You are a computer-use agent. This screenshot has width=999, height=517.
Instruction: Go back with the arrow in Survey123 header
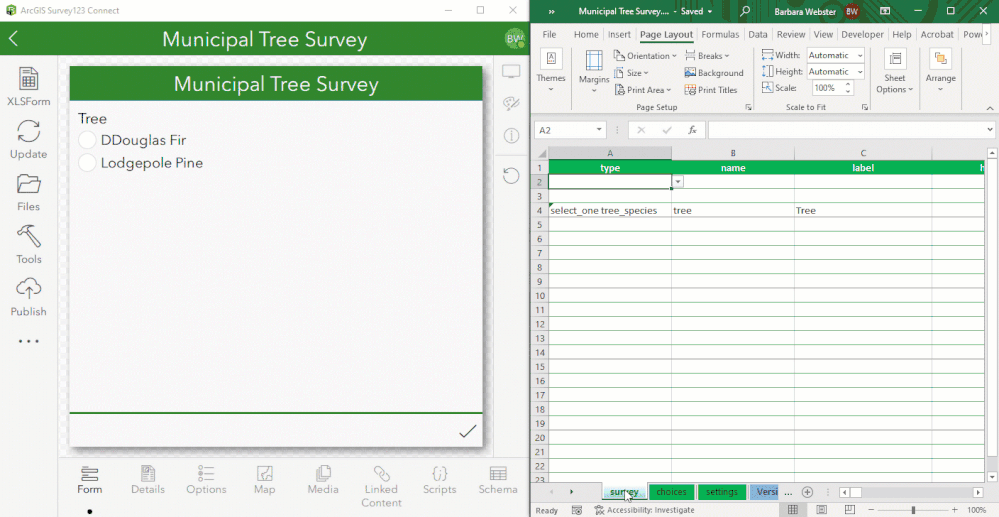pos(13,39)
